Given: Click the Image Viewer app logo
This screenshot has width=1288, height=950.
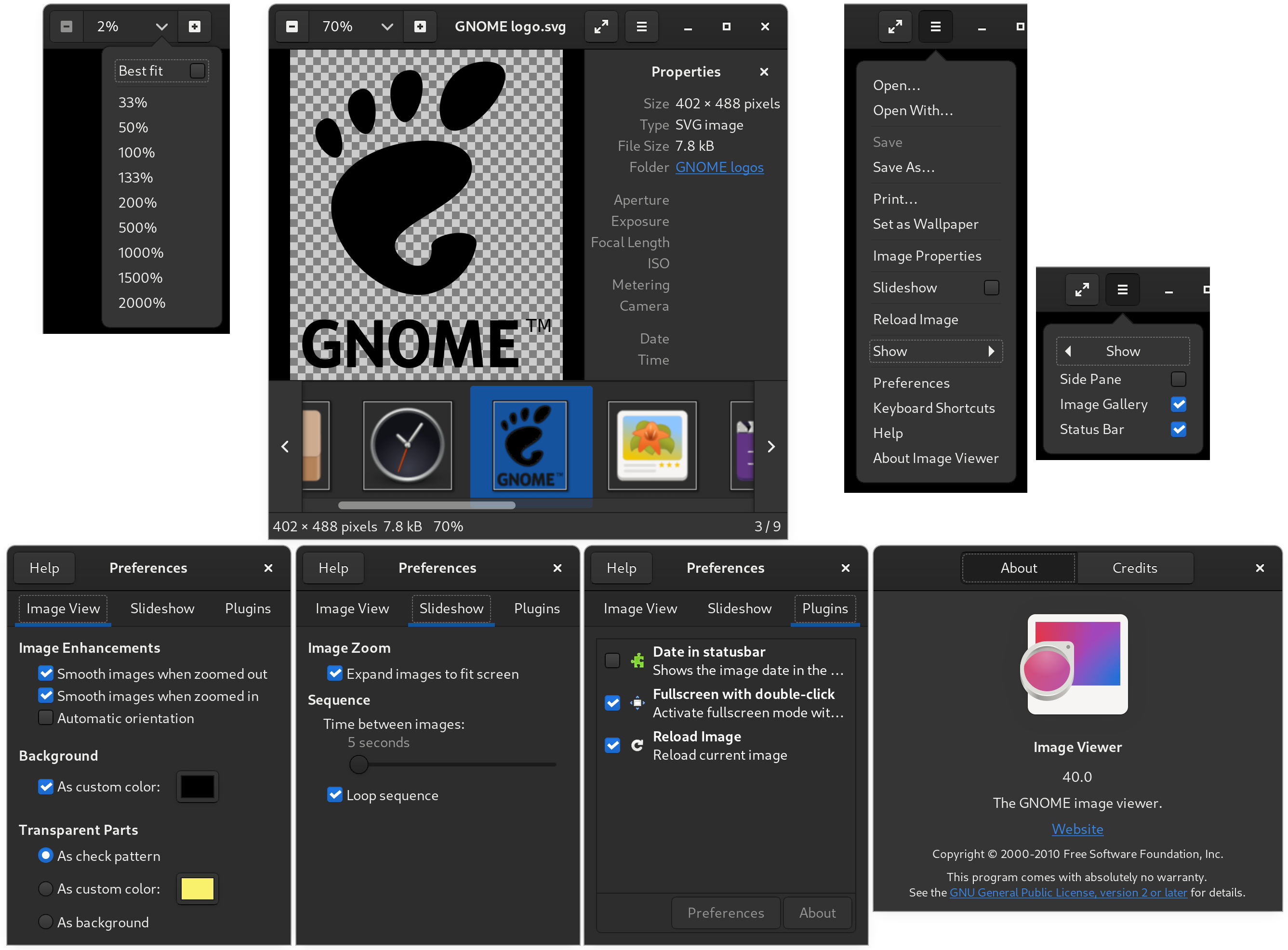Looking at the screenshot, I should tap(1075, 665).
